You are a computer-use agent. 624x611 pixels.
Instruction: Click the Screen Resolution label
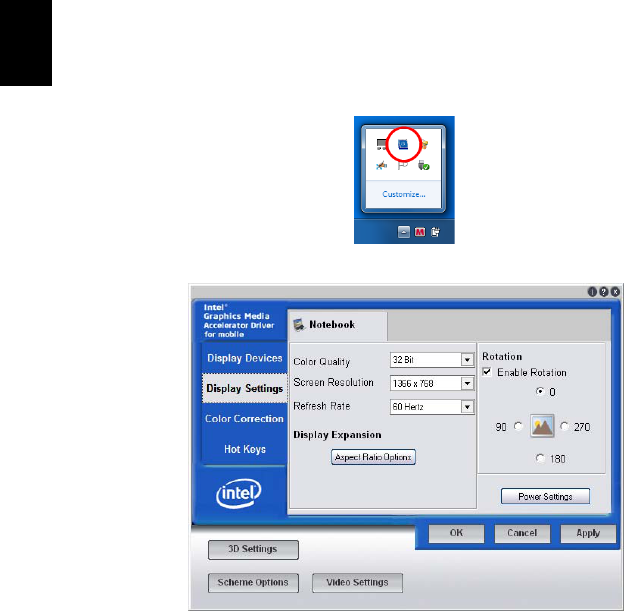pos(333,383)
